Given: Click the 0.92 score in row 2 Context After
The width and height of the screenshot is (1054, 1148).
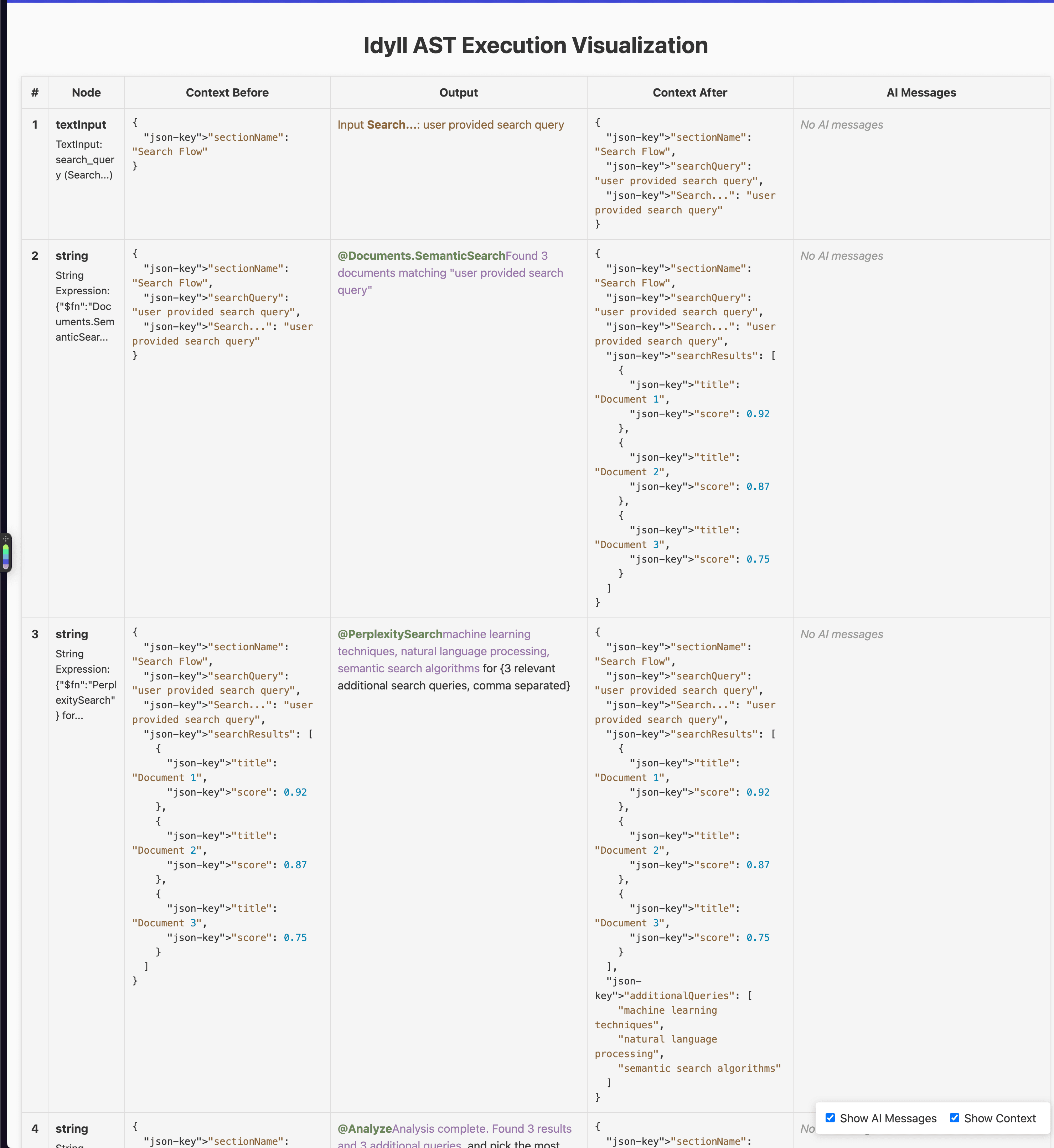Looking at the screenshot, I should (x=758, y=414).
